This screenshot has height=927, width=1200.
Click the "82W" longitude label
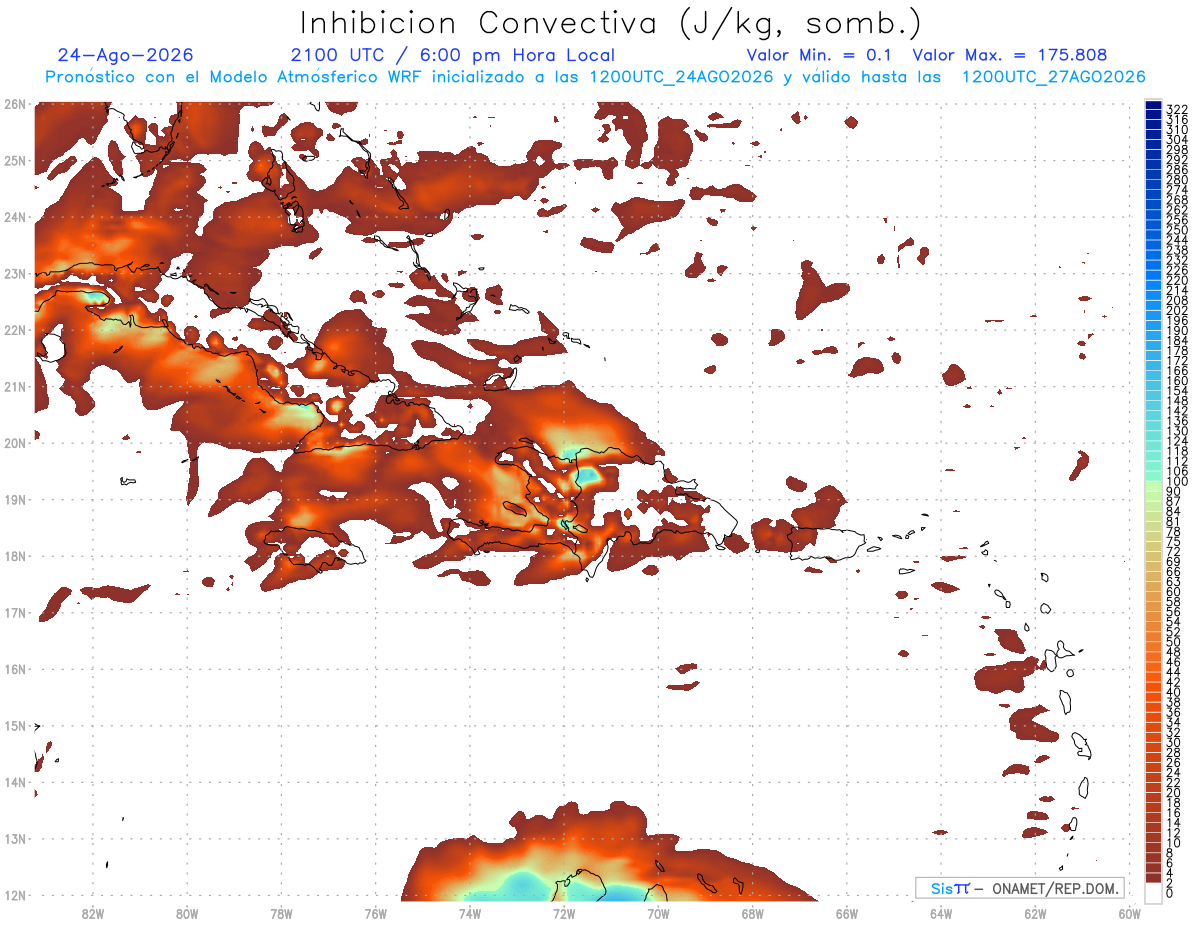(x=93, y=913)
